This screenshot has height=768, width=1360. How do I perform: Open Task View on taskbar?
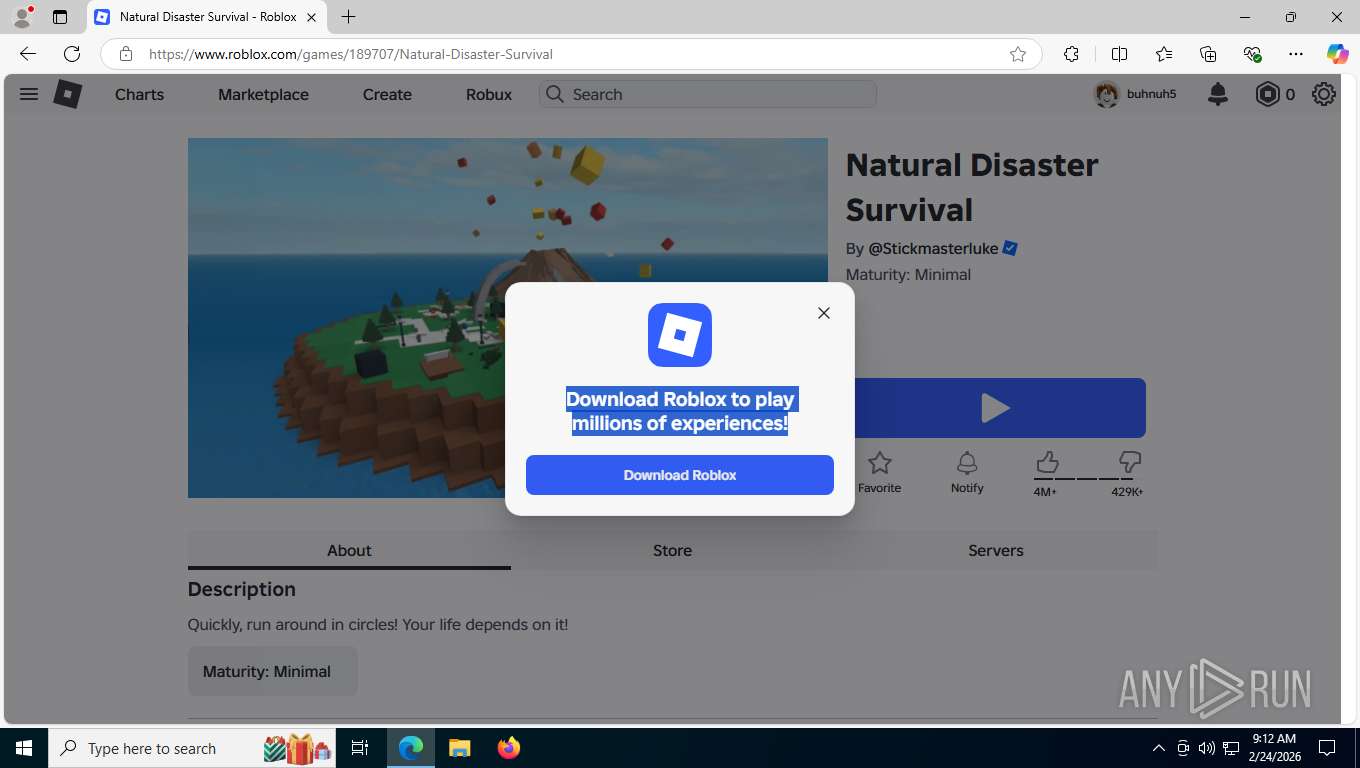[360, 748]
